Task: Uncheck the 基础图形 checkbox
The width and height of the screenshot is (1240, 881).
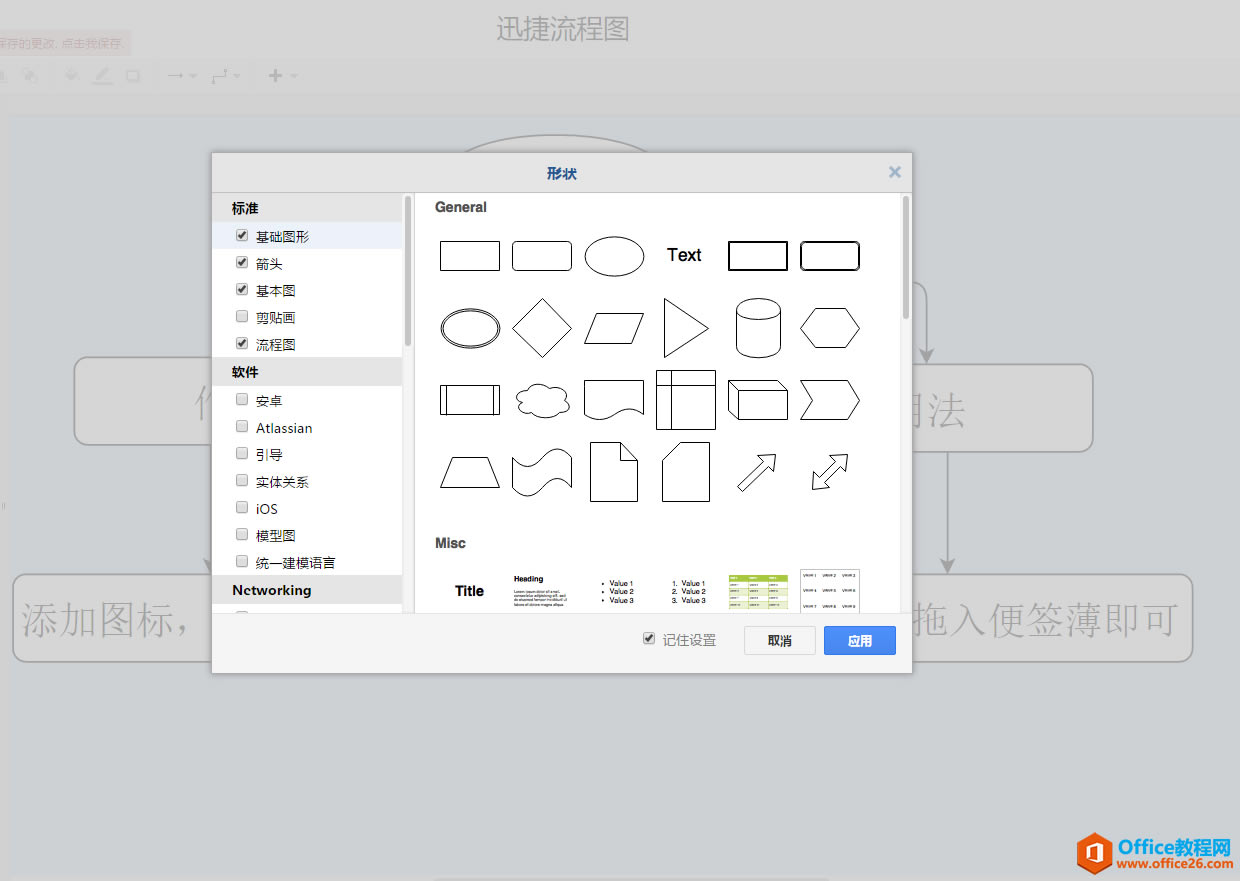Action: (x=242, y=236)
